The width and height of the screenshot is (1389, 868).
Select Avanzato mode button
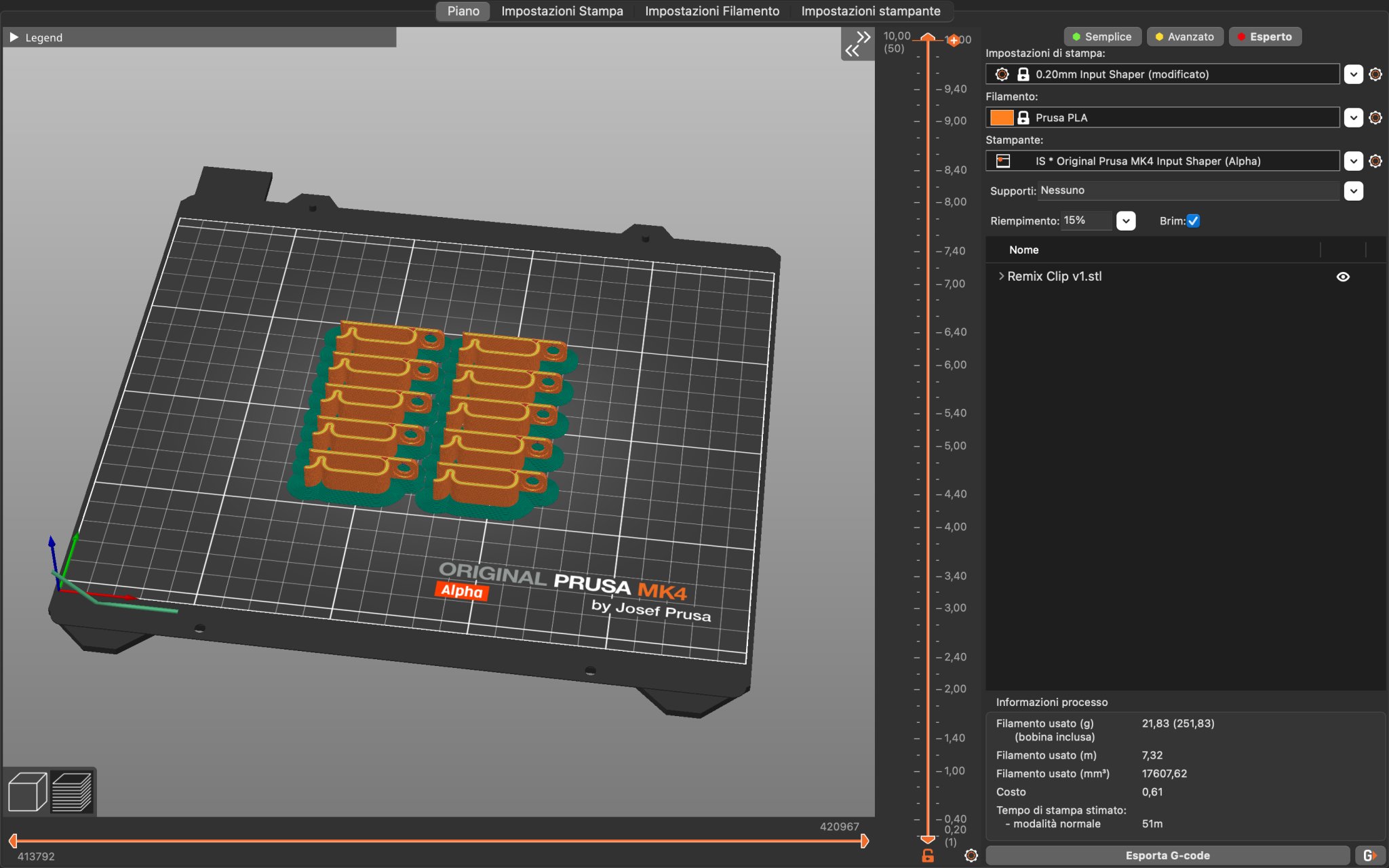(x=1184, y=37)
